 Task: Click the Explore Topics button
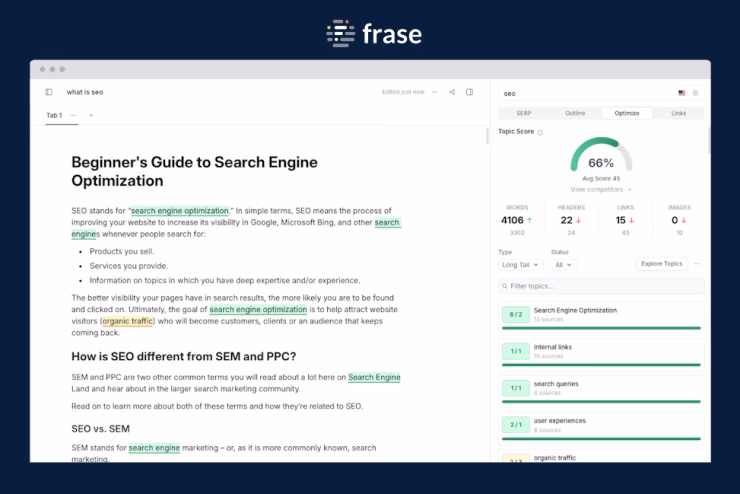coord(662,264)
